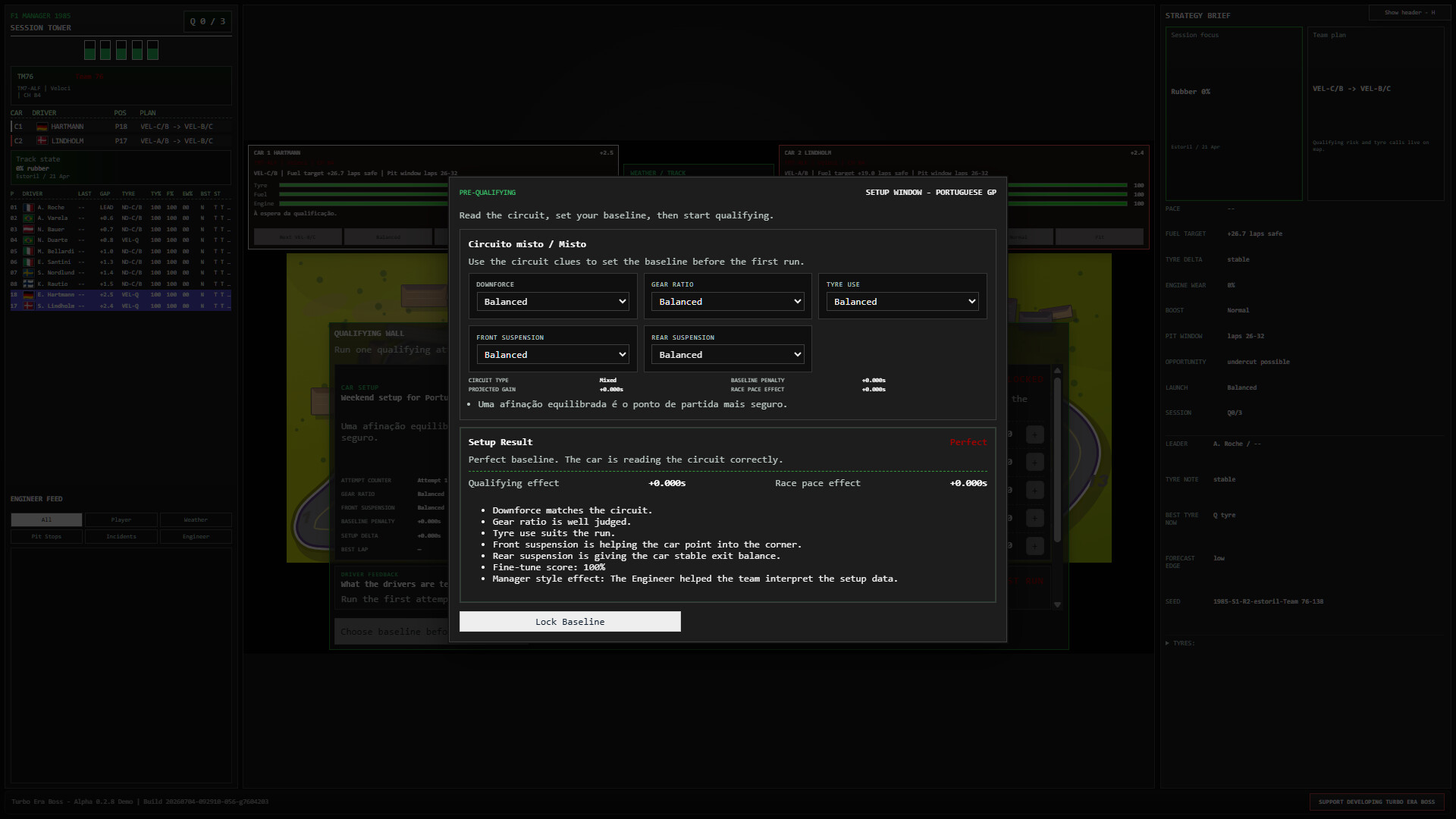Viewport: 1456px width, 819px height.
Task: Click the Brazilian flag beside N. Duarte
Action: 28,240
